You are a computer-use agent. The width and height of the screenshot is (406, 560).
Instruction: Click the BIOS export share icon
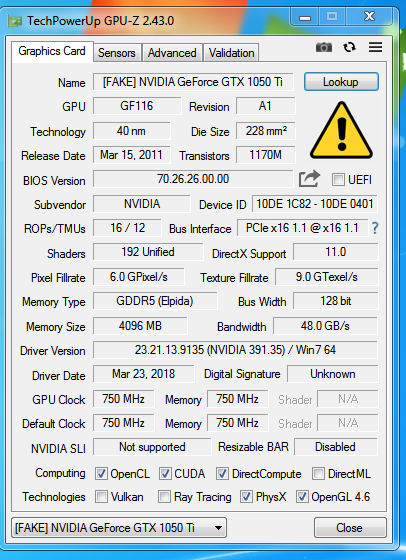309,179
